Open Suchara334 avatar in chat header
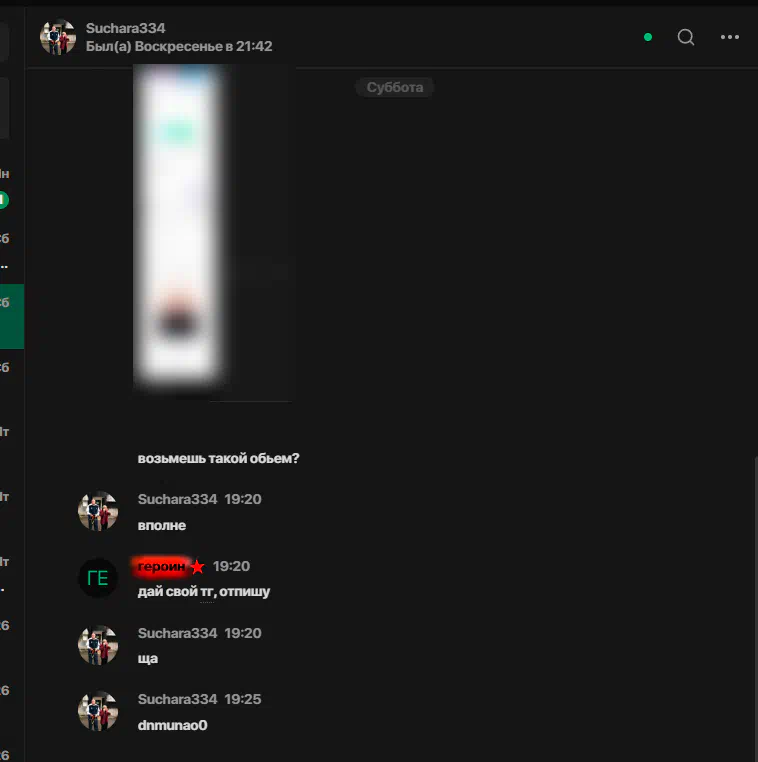The width and height of the screenshot is (758, 762). (x=58, y=37)
